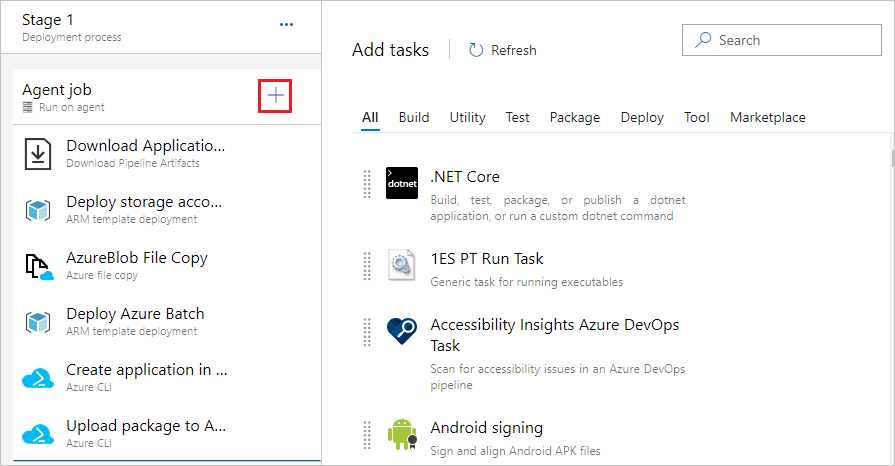Click the task list vertical scrollbar
The width and height of the screenshot is (895, 466).
tap(892, 158)
